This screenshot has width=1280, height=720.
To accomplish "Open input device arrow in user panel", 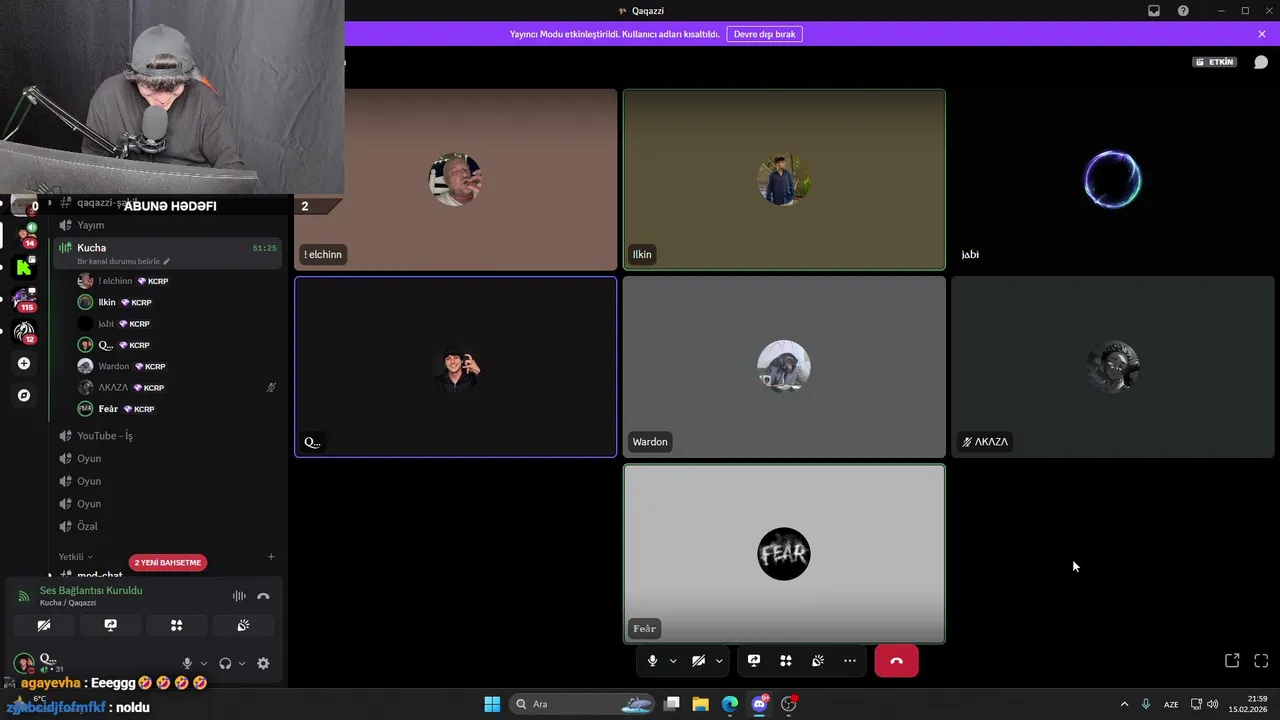I will (x=204, y=663).
